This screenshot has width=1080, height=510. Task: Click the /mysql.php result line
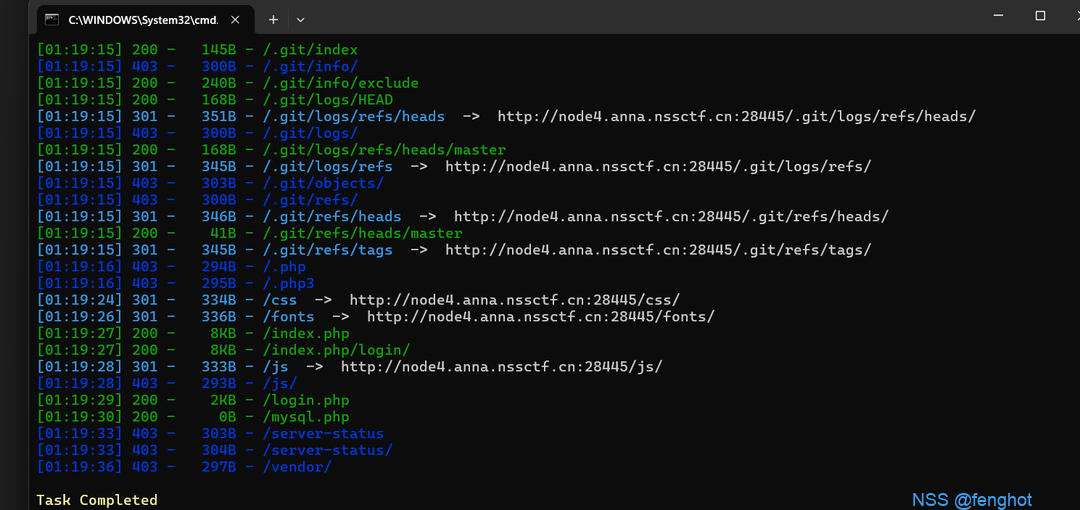click(193, 417)
